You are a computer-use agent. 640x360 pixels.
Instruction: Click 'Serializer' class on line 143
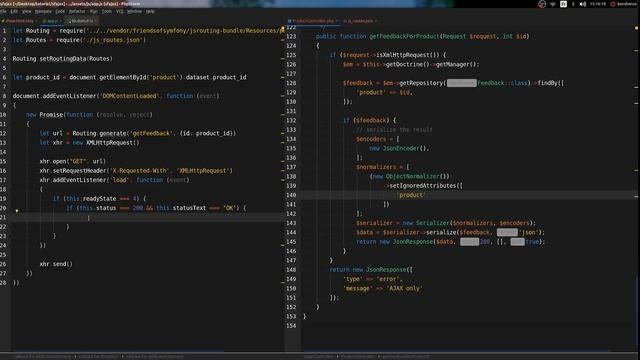(x=433, y=223)
